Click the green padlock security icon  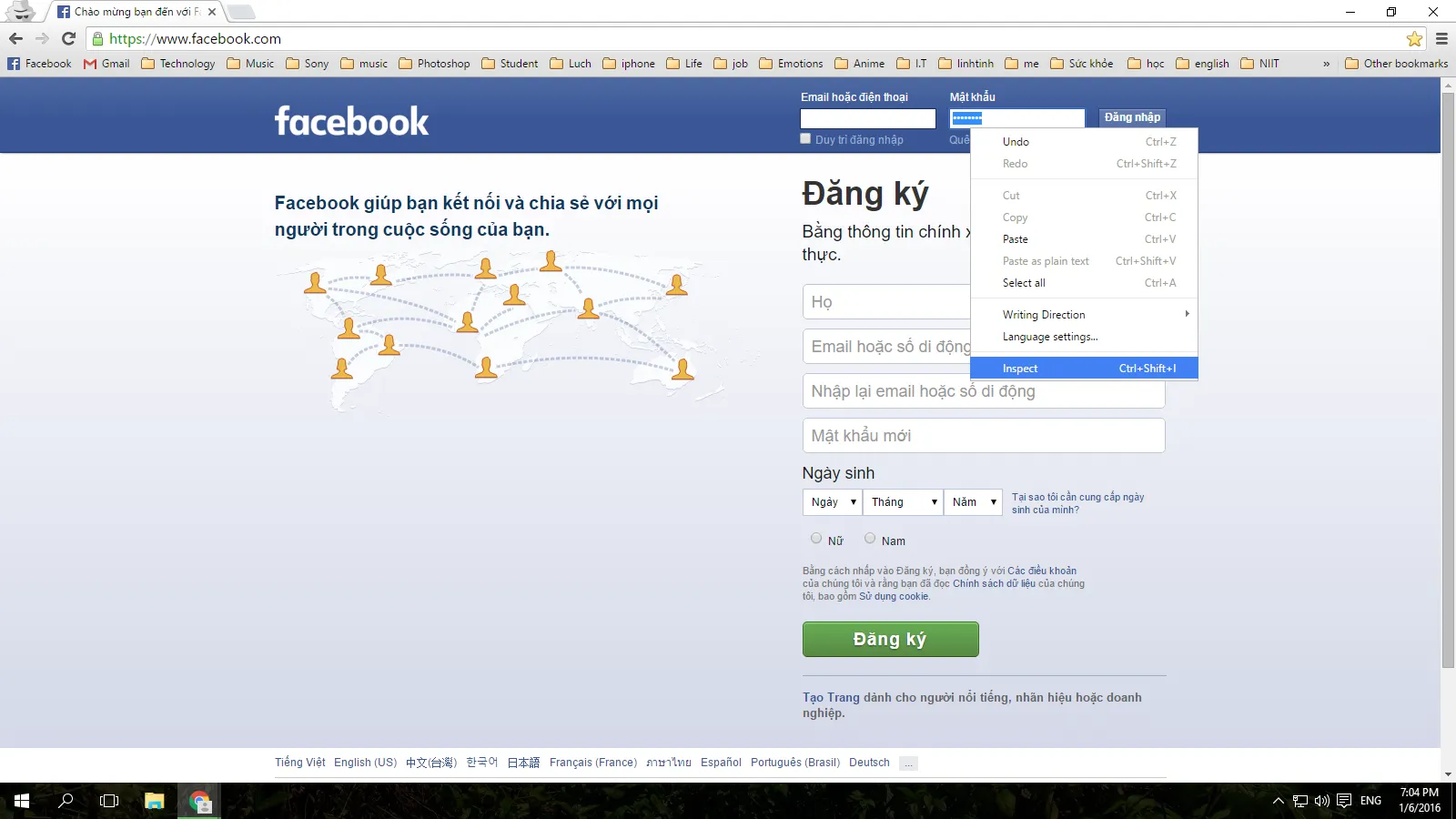click(x=97, y=39)
